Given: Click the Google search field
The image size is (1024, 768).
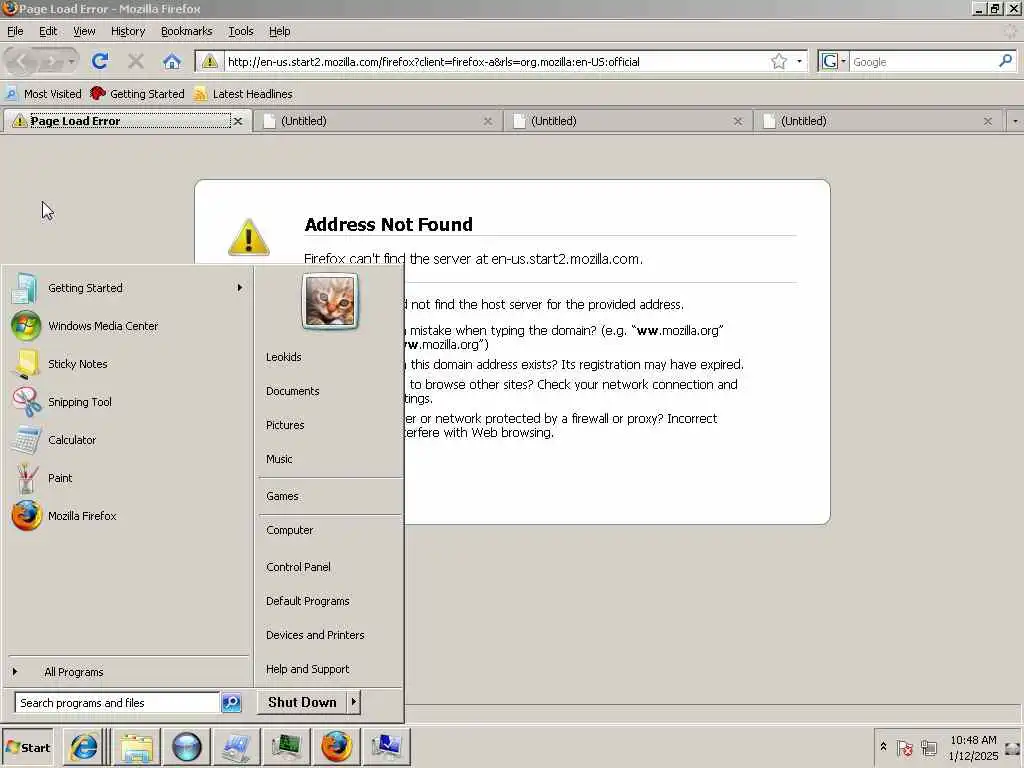Looking at the screenshot, I should (923, 61).
